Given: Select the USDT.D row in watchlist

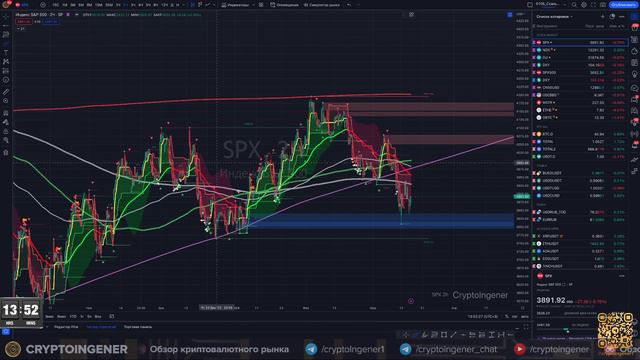Looking at the screenshot, I should coord(580,156).
